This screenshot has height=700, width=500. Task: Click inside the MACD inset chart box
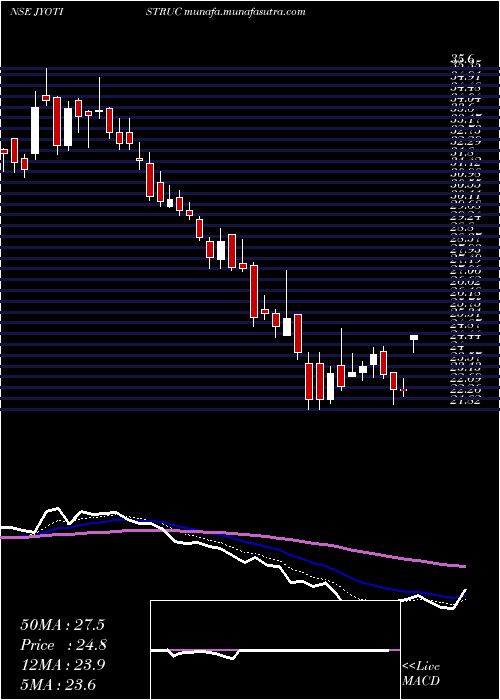point(275,650)
